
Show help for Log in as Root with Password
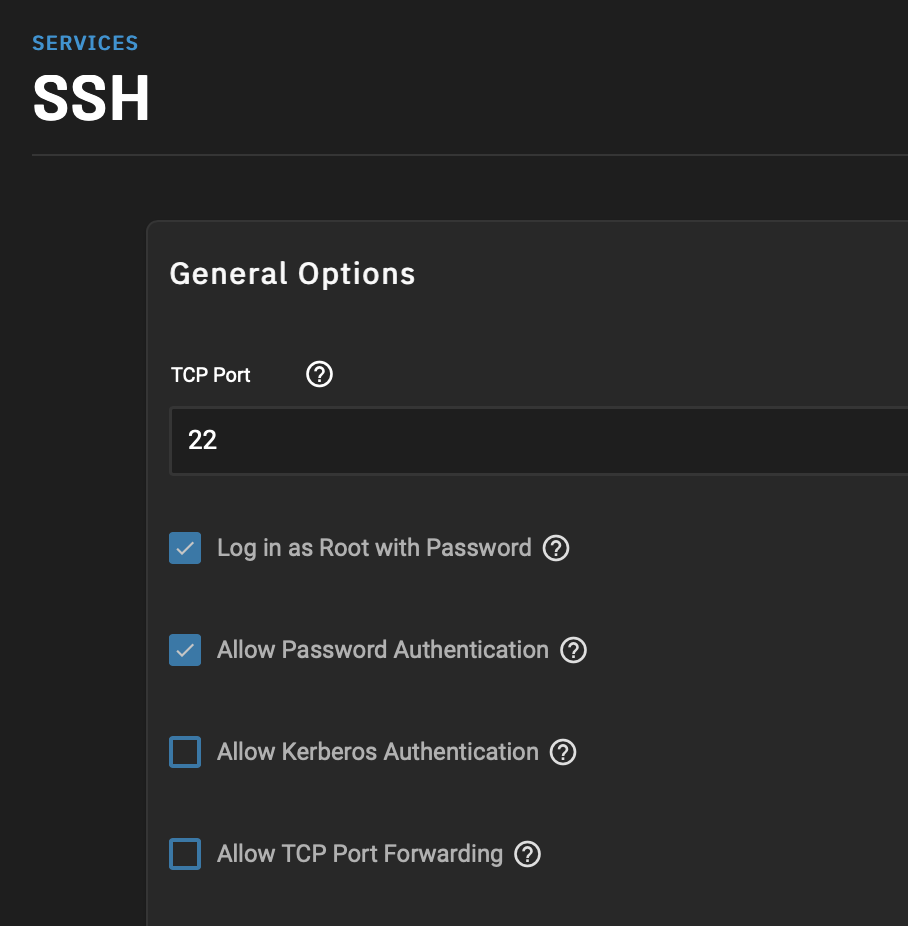(556, 548)
